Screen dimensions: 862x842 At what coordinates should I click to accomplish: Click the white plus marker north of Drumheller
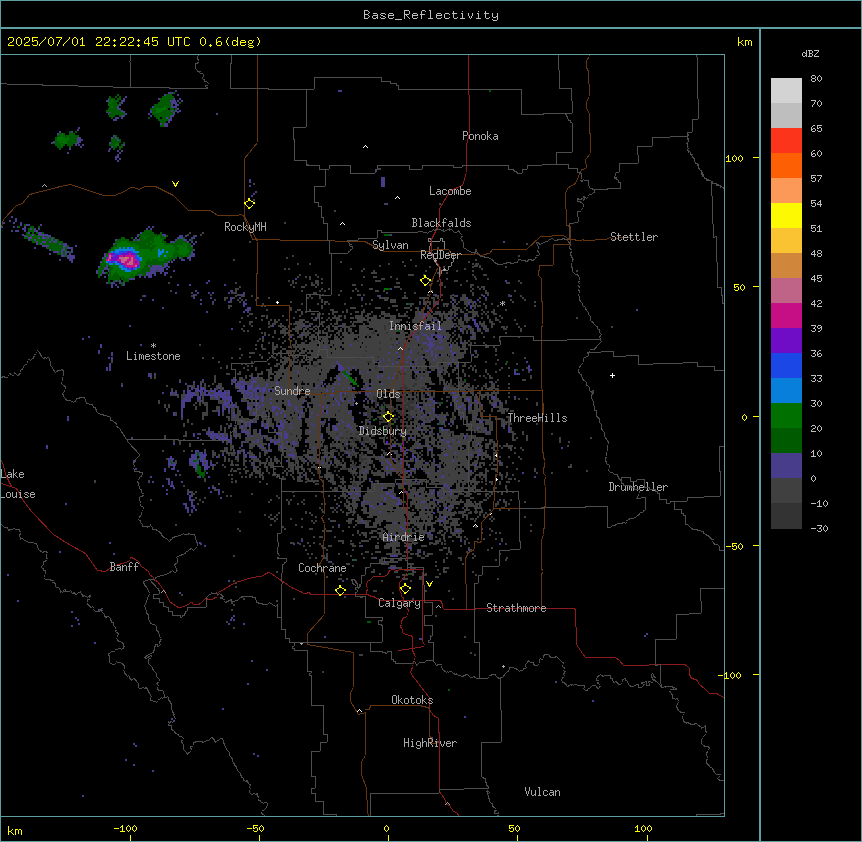tap(612, 375)
